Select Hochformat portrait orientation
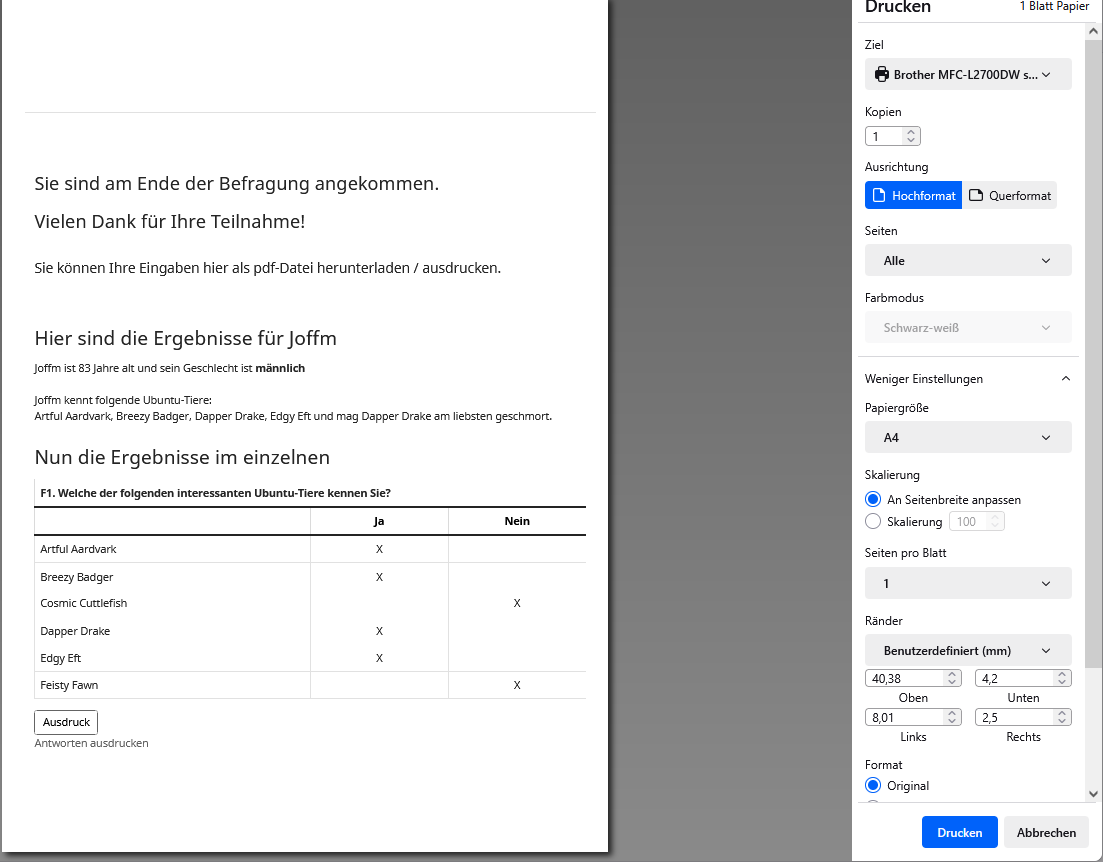 (x=913, y=196)
